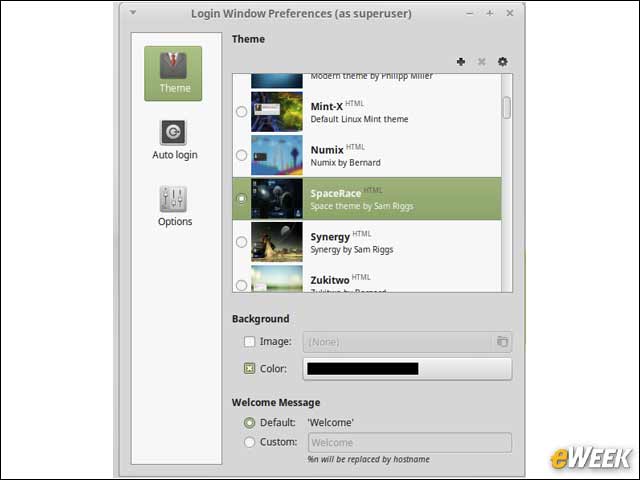Click 'Default Linux Mint theme' description text
Screen dimensions: 640x480
tap(359, 119)
